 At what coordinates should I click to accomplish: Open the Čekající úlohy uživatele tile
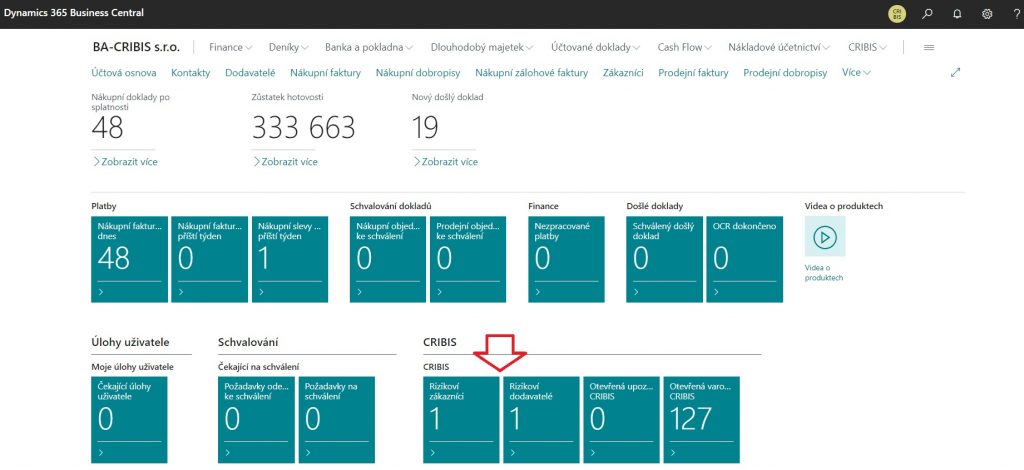(x=129, y=419)
